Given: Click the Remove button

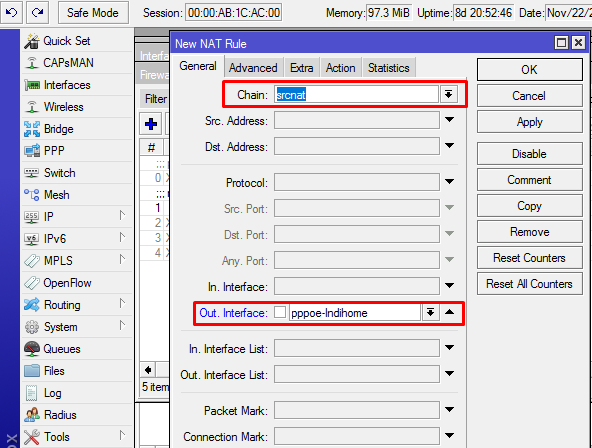Looking at the screenshot, I should point(530,232).
